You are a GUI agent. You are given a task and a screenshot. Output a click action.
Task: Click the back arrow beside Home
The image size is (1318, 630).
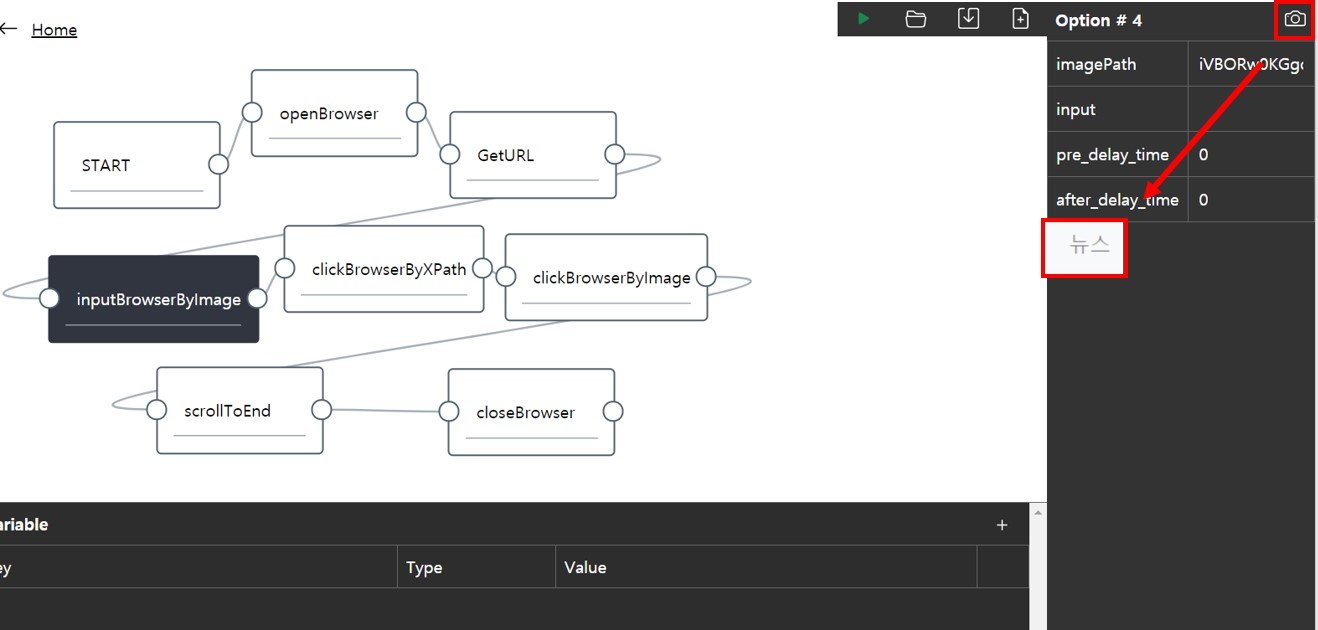9,30
